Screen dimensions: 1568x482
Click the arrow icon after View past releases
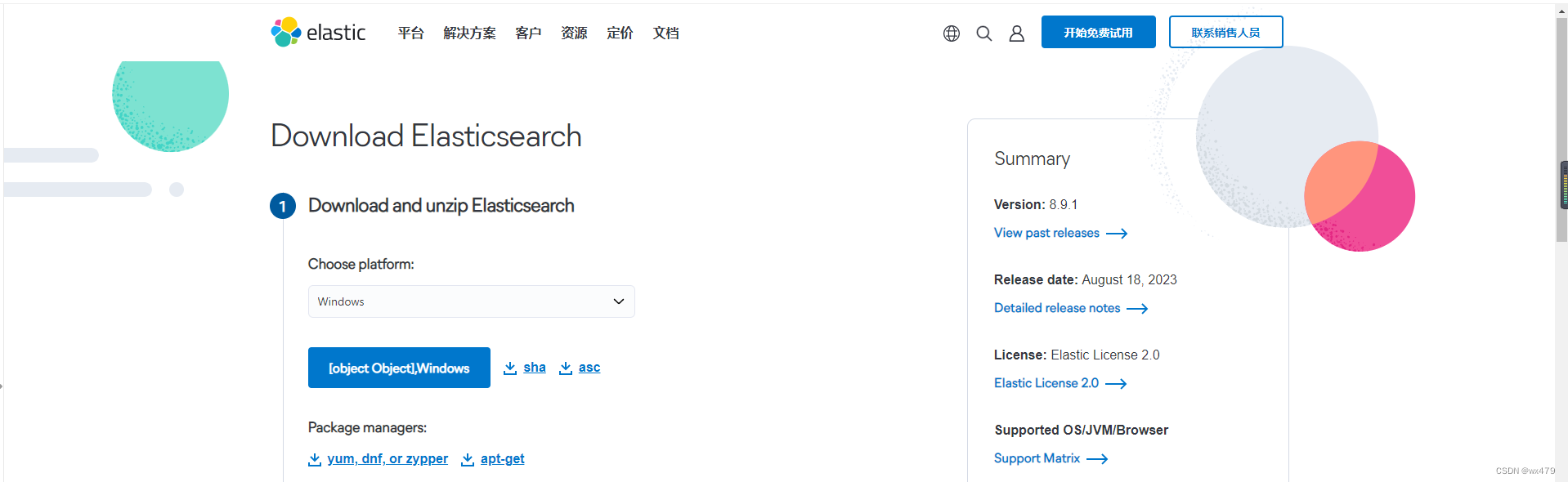[1116, 234]
